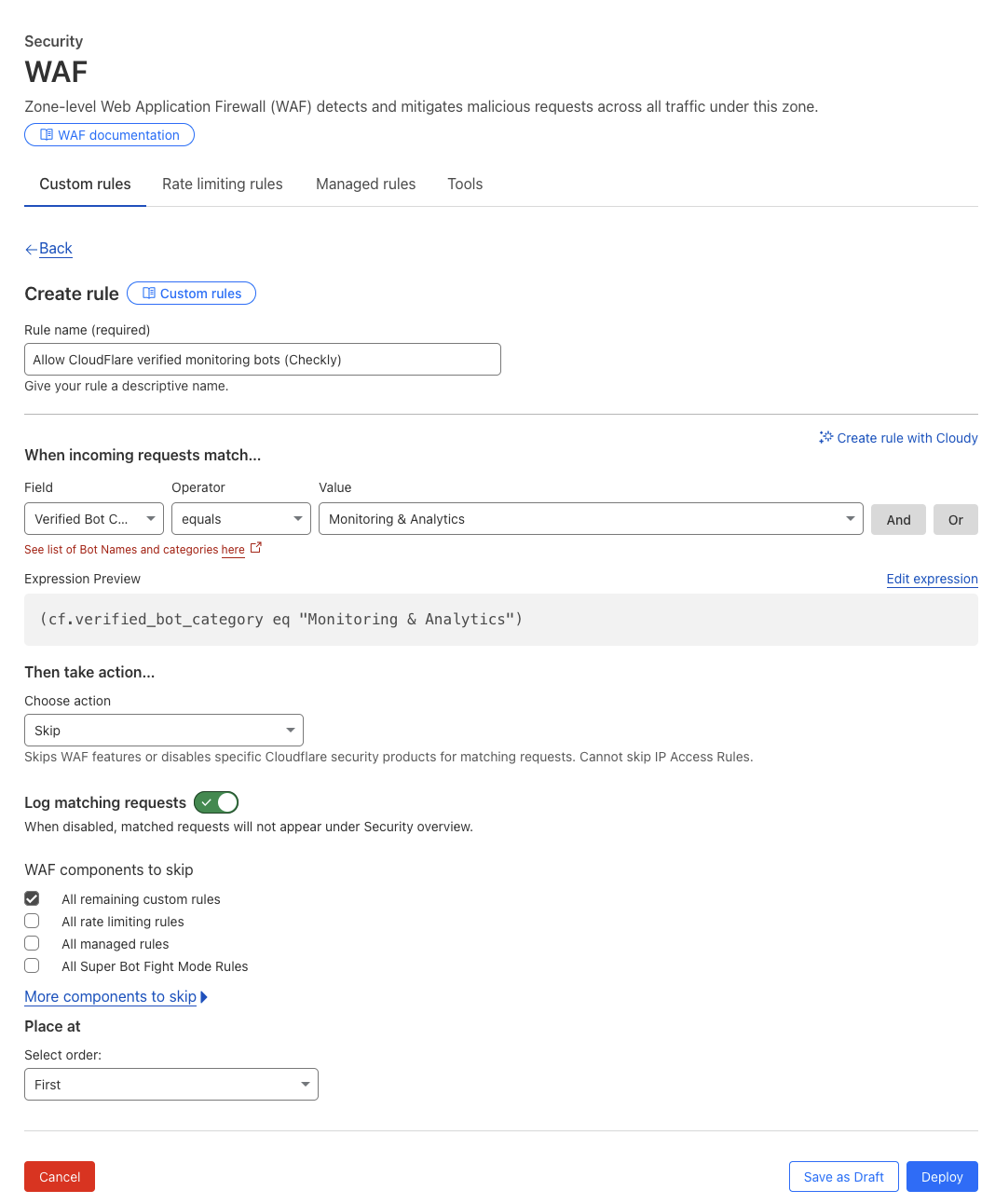This screenshot has width=995, height=1204.
Task: Open the WAF documentation
Action: (x=109, y=134)
